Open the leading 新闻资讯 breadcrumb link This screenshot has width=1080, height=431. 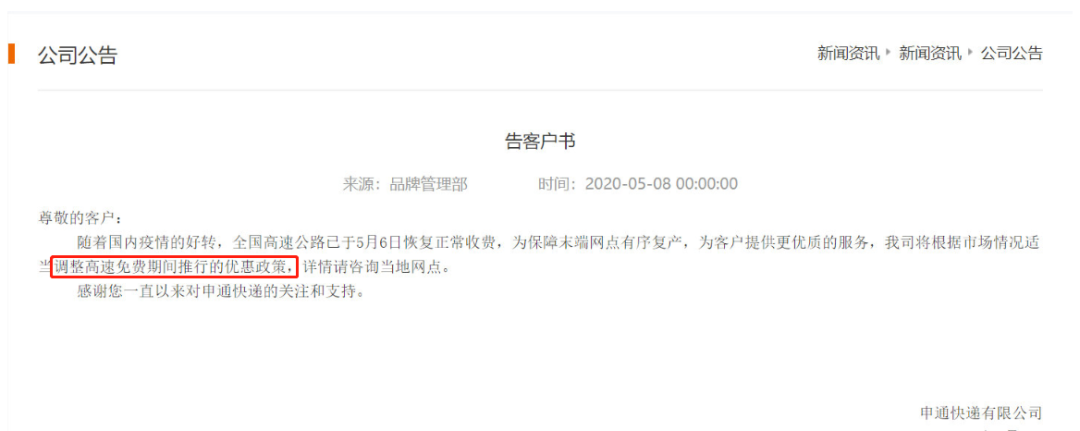coord(849,53)
